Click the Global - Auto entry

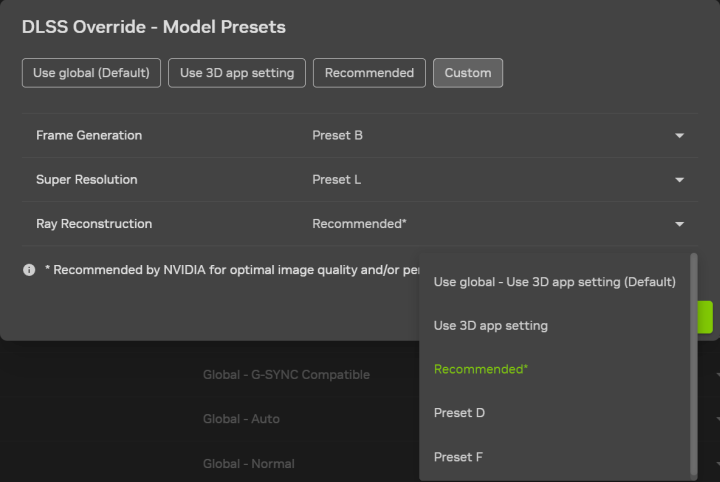click(242, 419)
